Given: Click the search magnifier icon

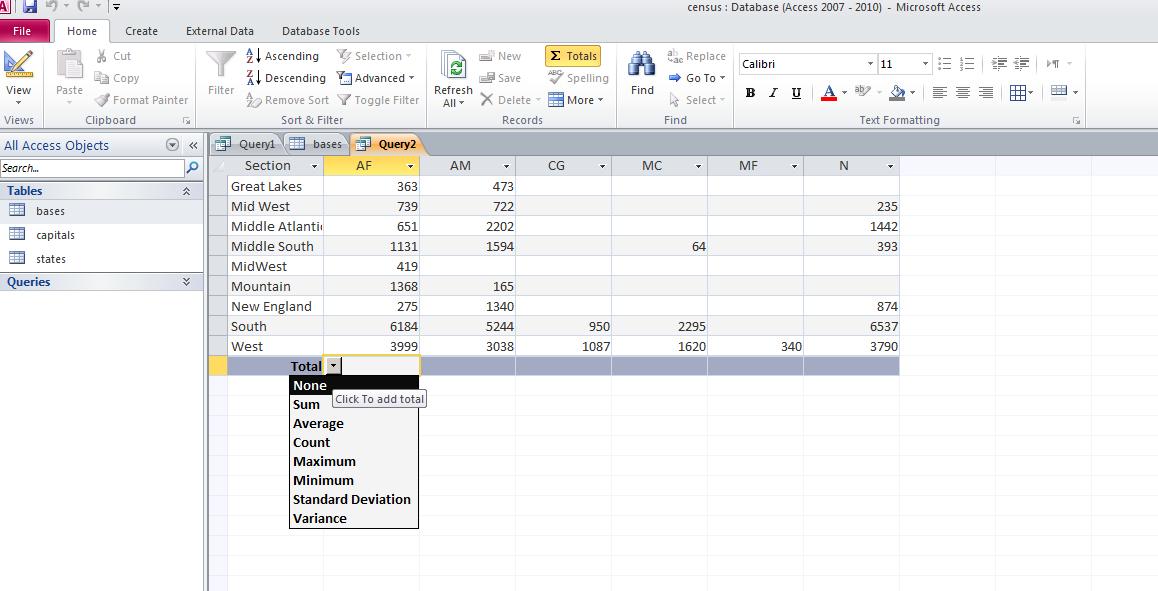Looking at the screenshot, I should (x=193, y=168).
